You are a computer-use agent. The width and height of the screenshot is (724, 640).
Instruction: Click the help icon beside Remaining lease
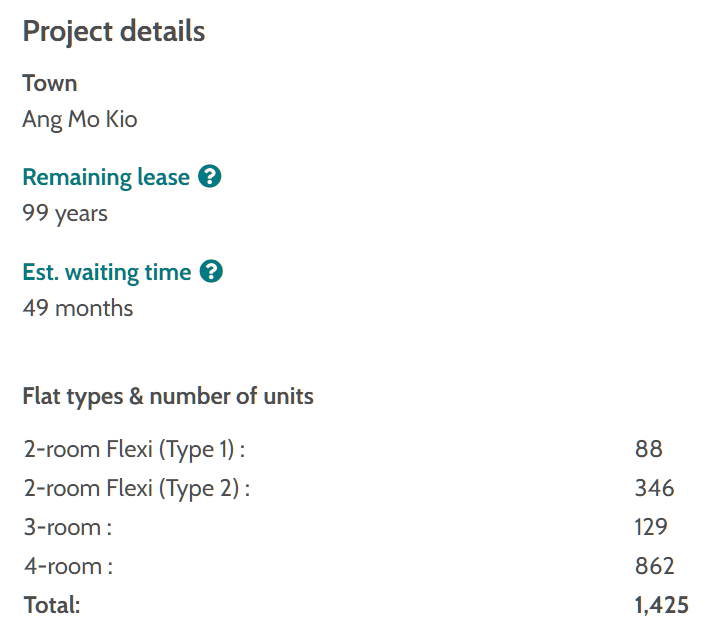point(210,177)
